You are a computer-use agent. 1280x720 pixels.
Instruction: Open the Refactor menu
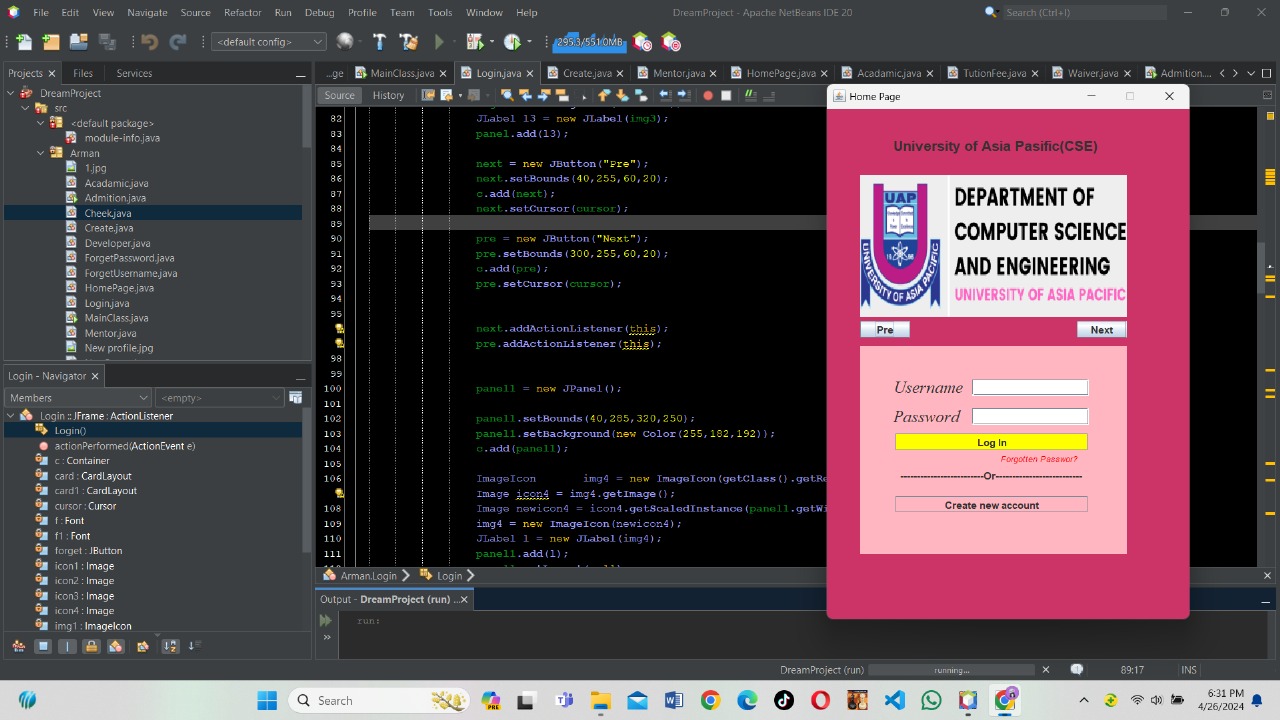click(242, 12)
